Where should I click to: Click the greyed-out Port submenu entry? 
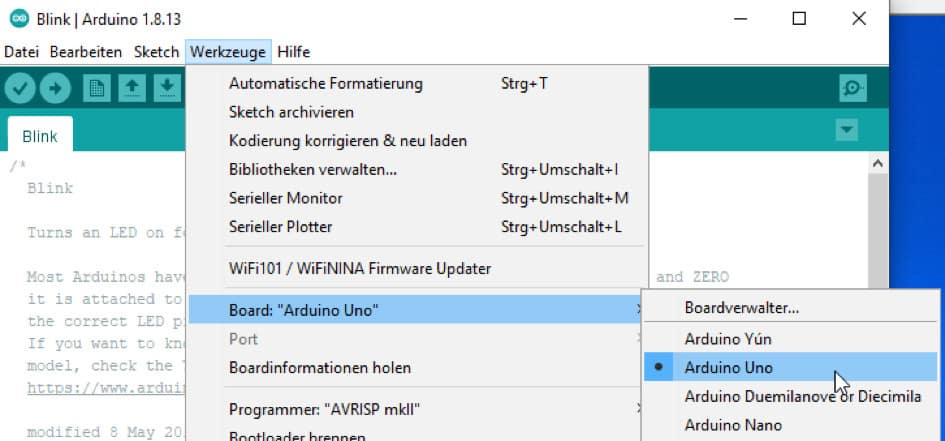417,339
